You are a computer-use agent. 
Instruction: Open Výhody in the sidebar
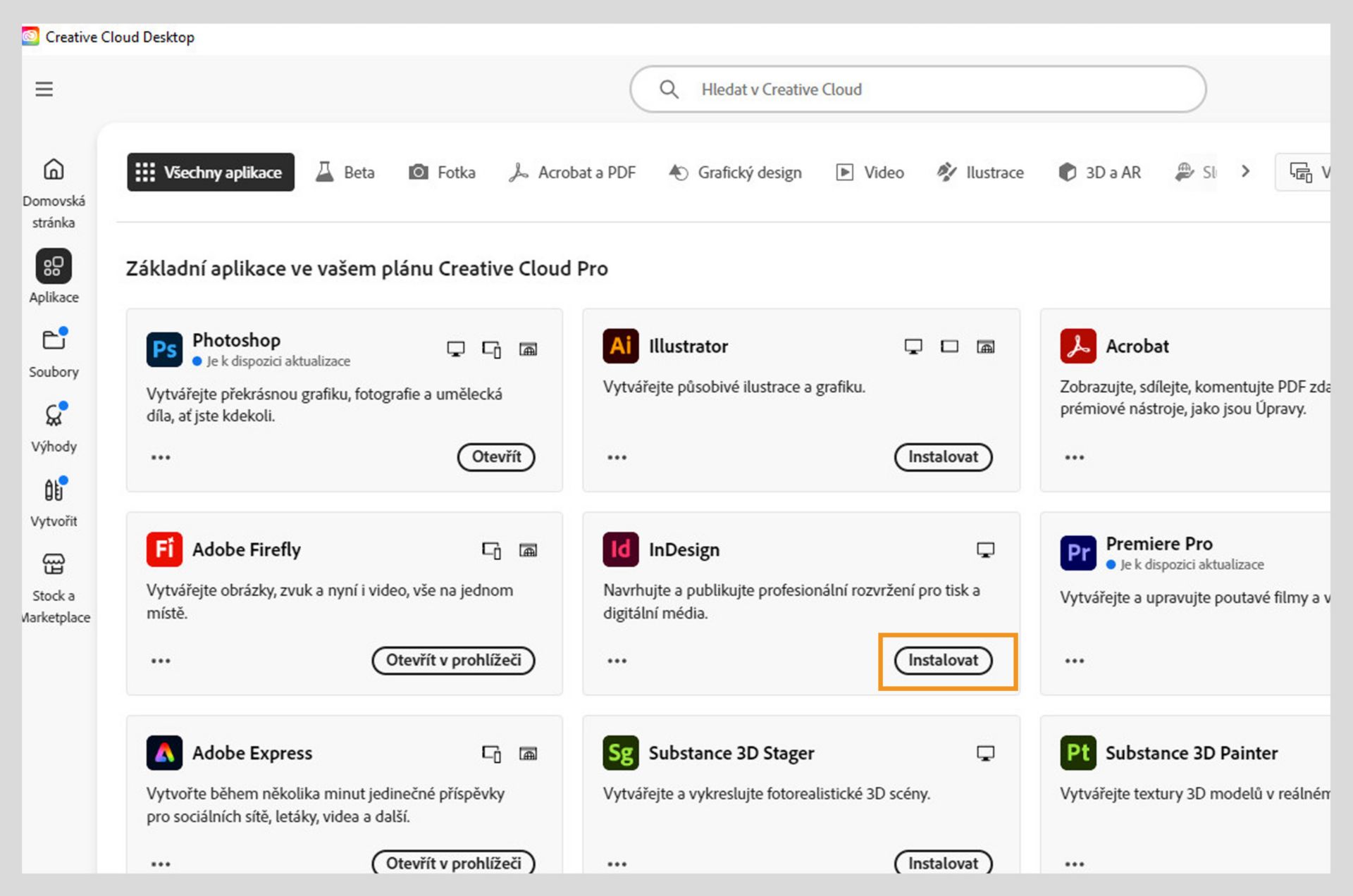(54, 416)
